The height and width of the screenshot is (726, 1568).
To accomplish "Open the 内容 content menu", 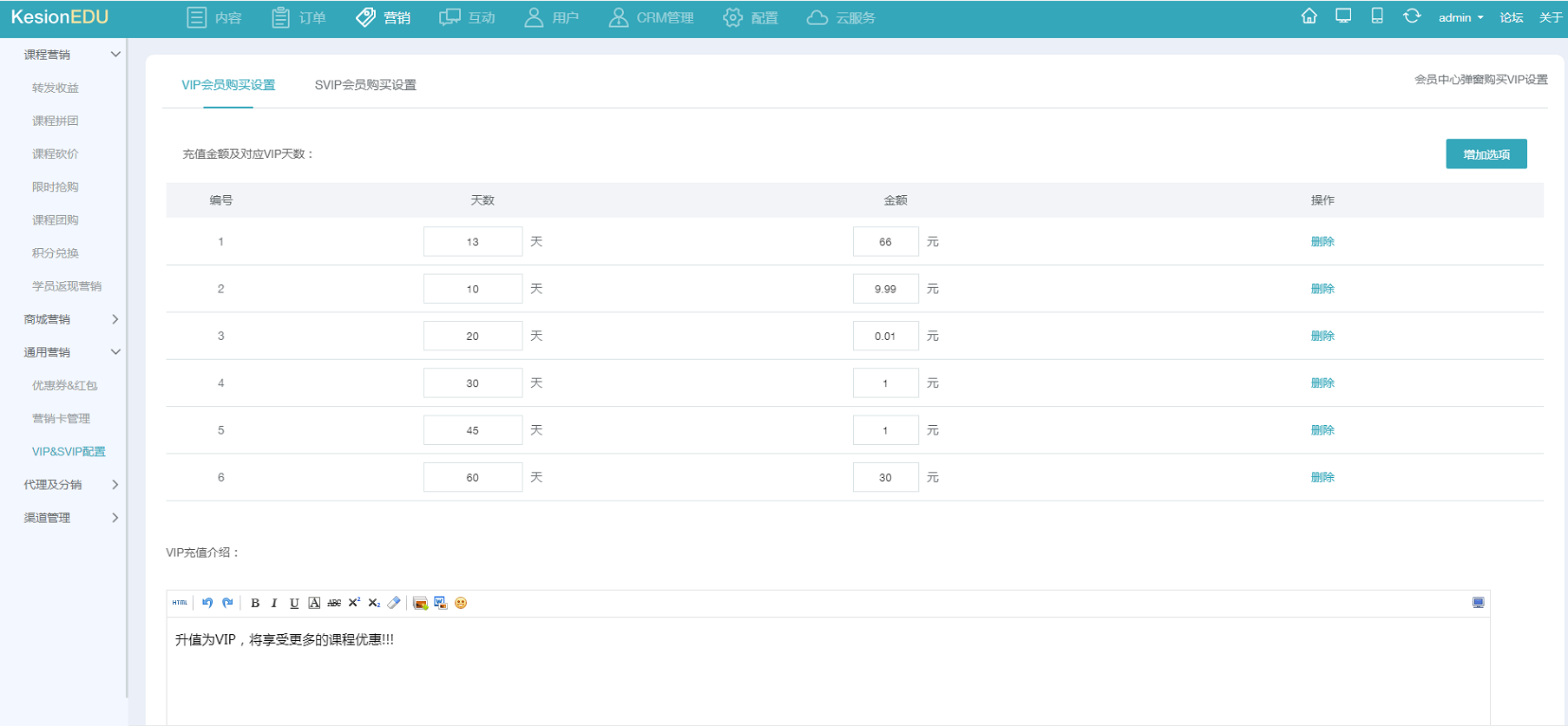I will point(215,17).
